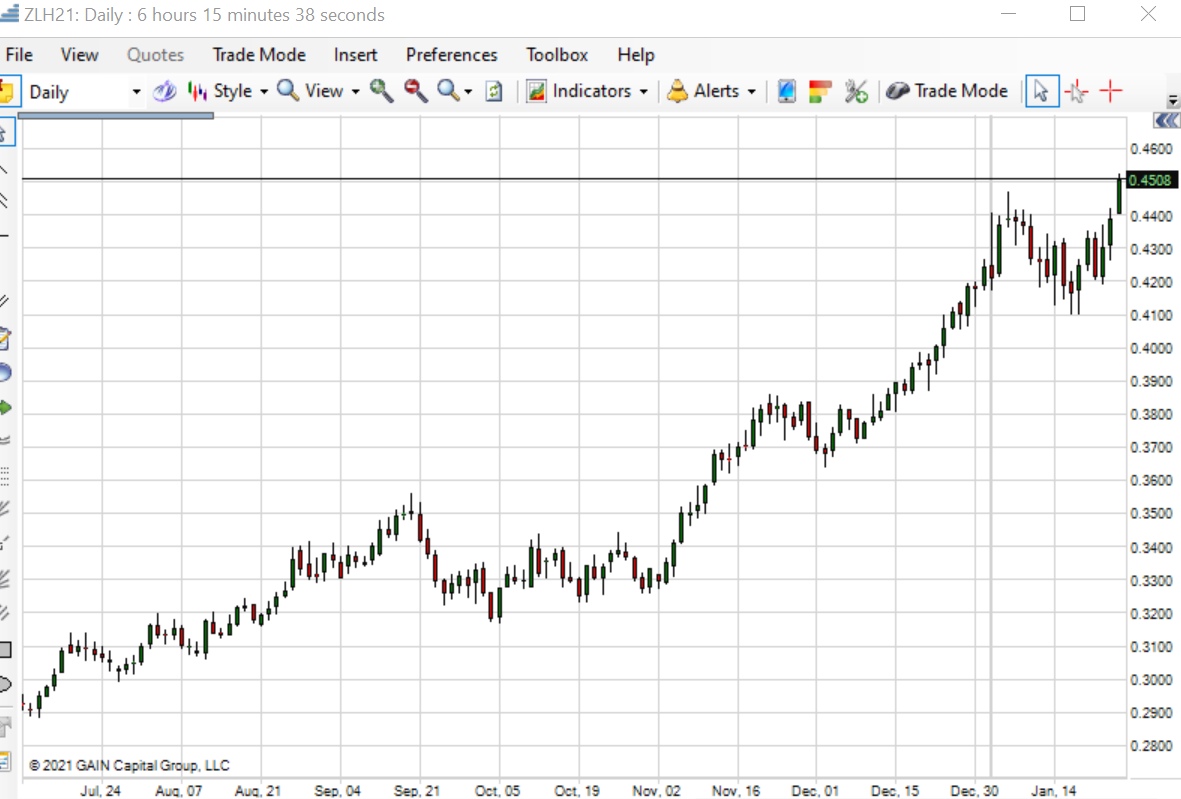Click the 0.2800 price axis label
This screenshot has width=1181, height=799.
[x=1151, y=746]
